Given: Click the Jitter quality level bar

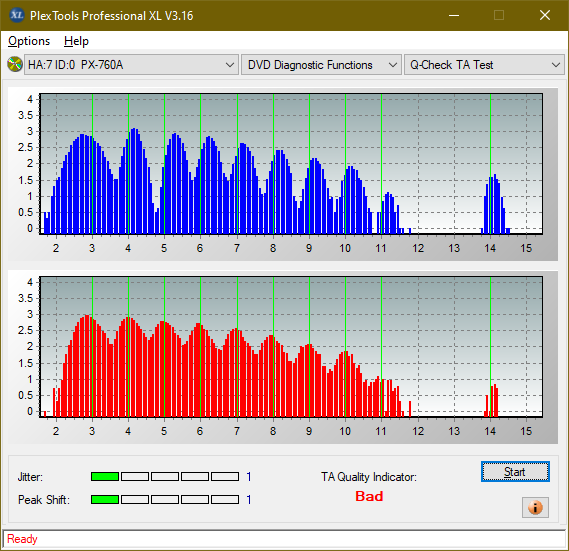Looking at the screenshot, I should coord(165,477).
